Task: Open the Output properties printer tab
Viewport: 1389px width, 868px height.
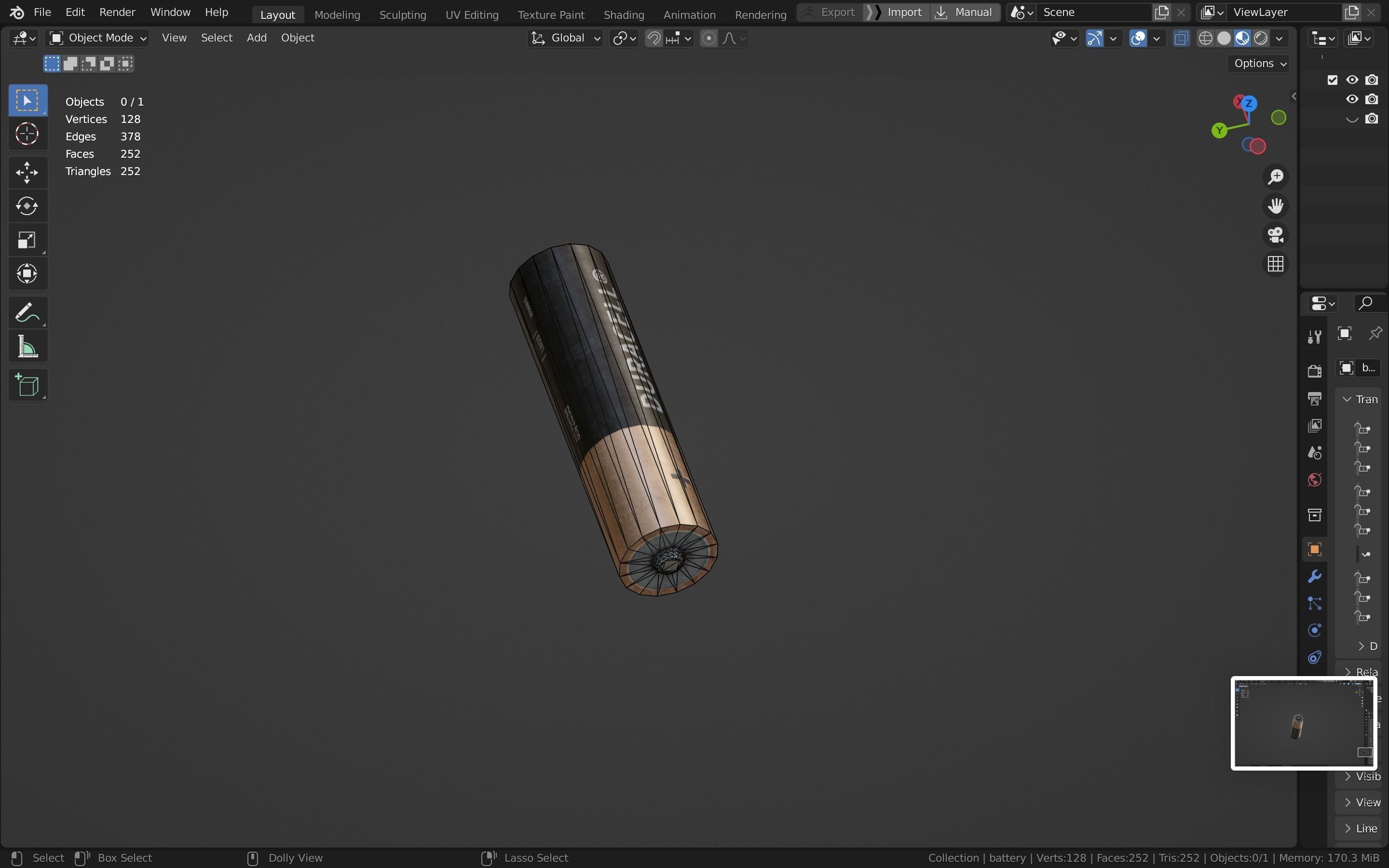Action: click(x=1314, y=398)
